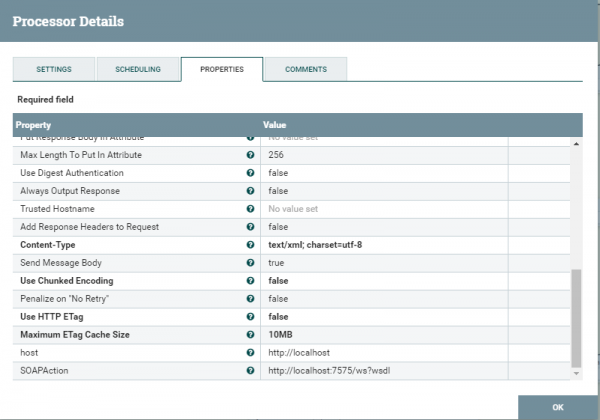Viewport: 600px width, 420px height.
Task: Click help icon for Trusted Hostname
Action: (250, 209)
